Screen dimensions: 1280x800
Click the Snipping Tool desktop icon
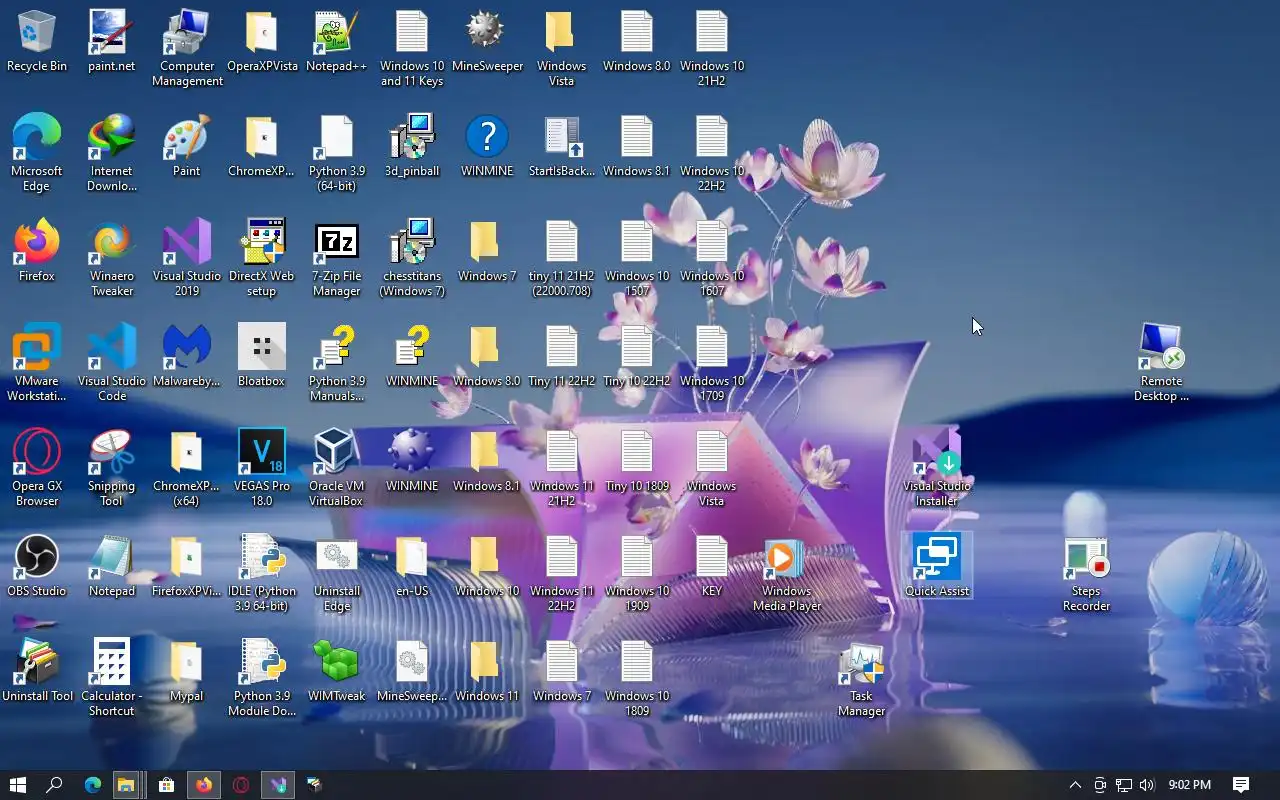(x=112, y=468)
